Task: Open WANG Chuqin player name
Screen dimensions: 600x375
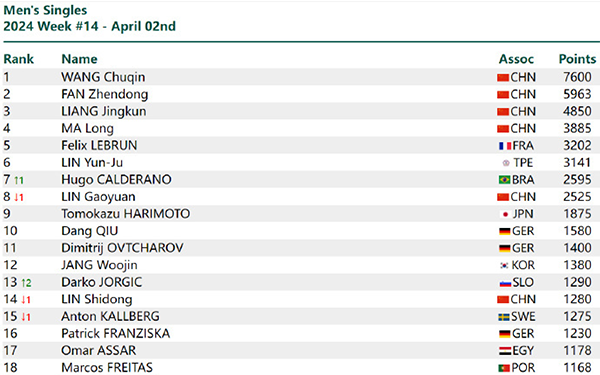Action: click(103, 77)
